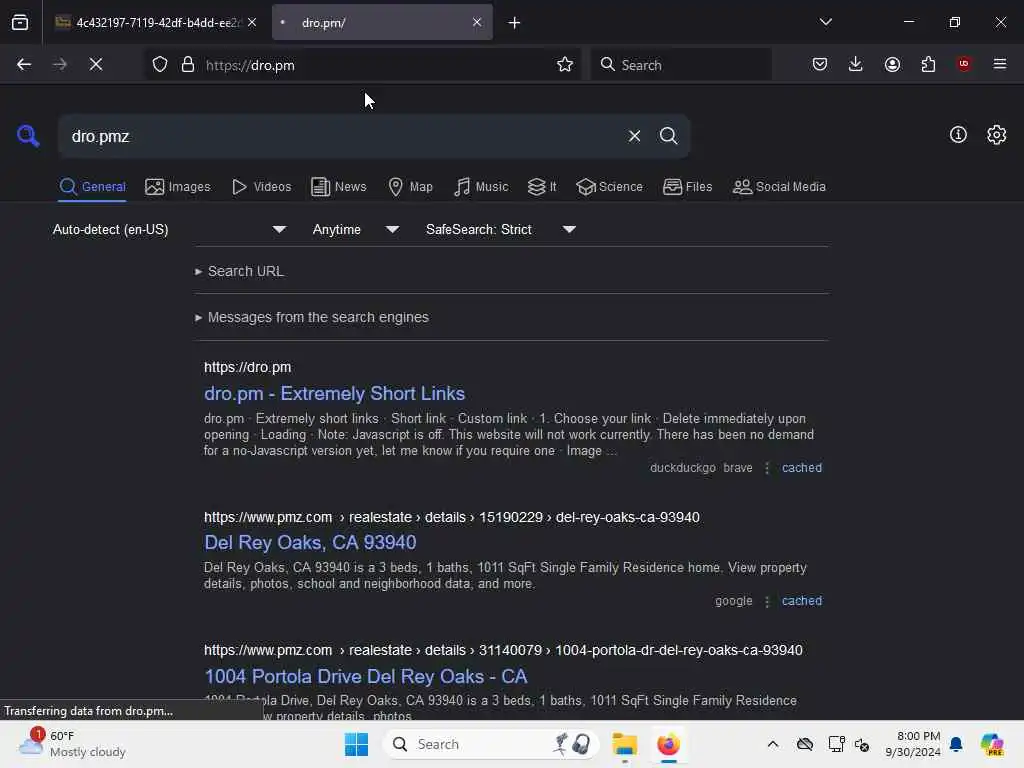Open the Downloads panel
This screenshot has width=1024, height=768.
[x=856, y=64]
